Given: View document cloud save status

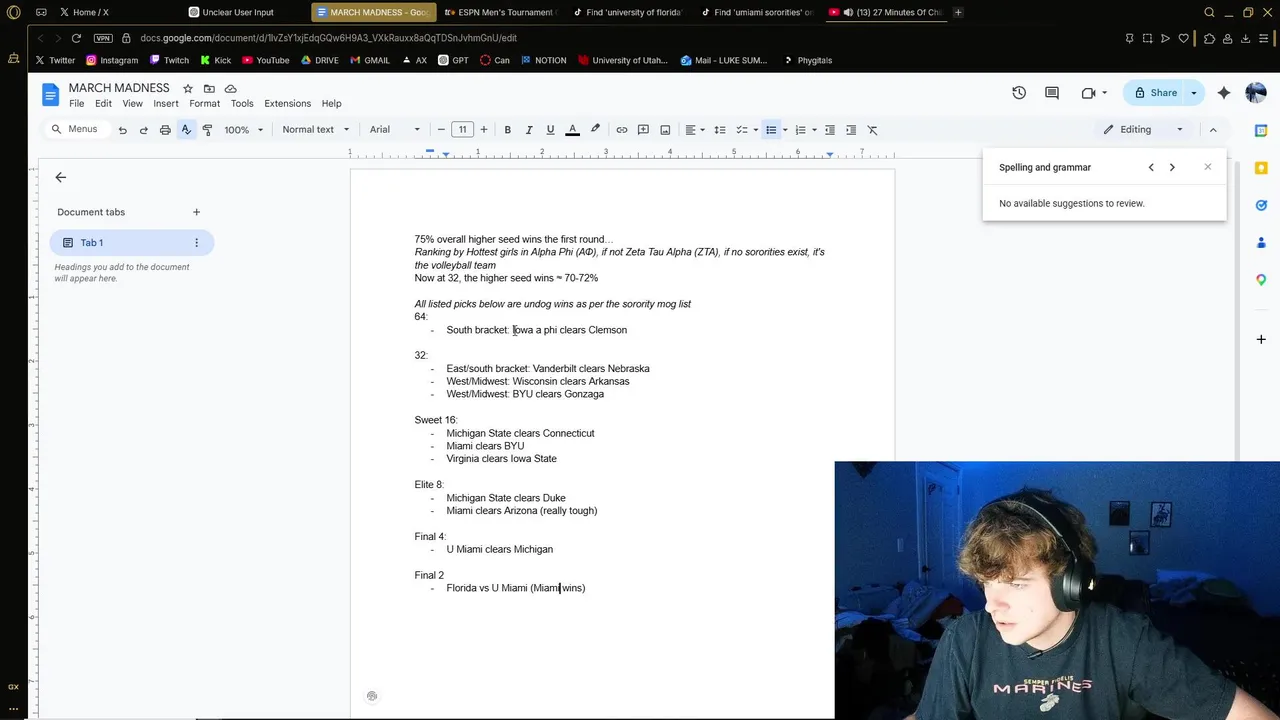Looking at the screenshot, I should pyautogui.click(x=231, y=89).
